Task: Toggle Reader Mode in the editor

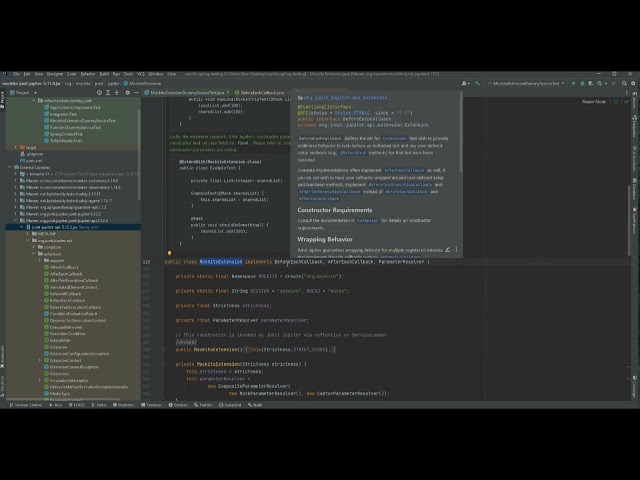Action: coord(594,102)
